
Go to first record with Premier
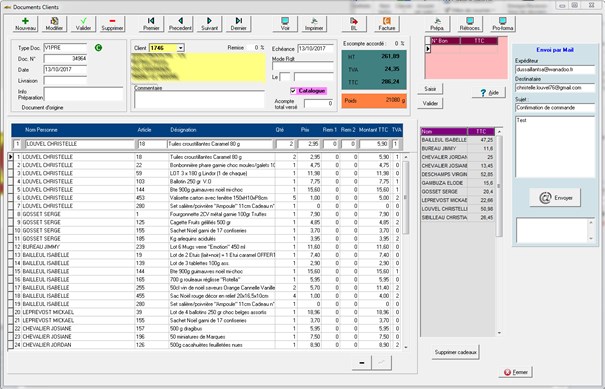point(151,24)
